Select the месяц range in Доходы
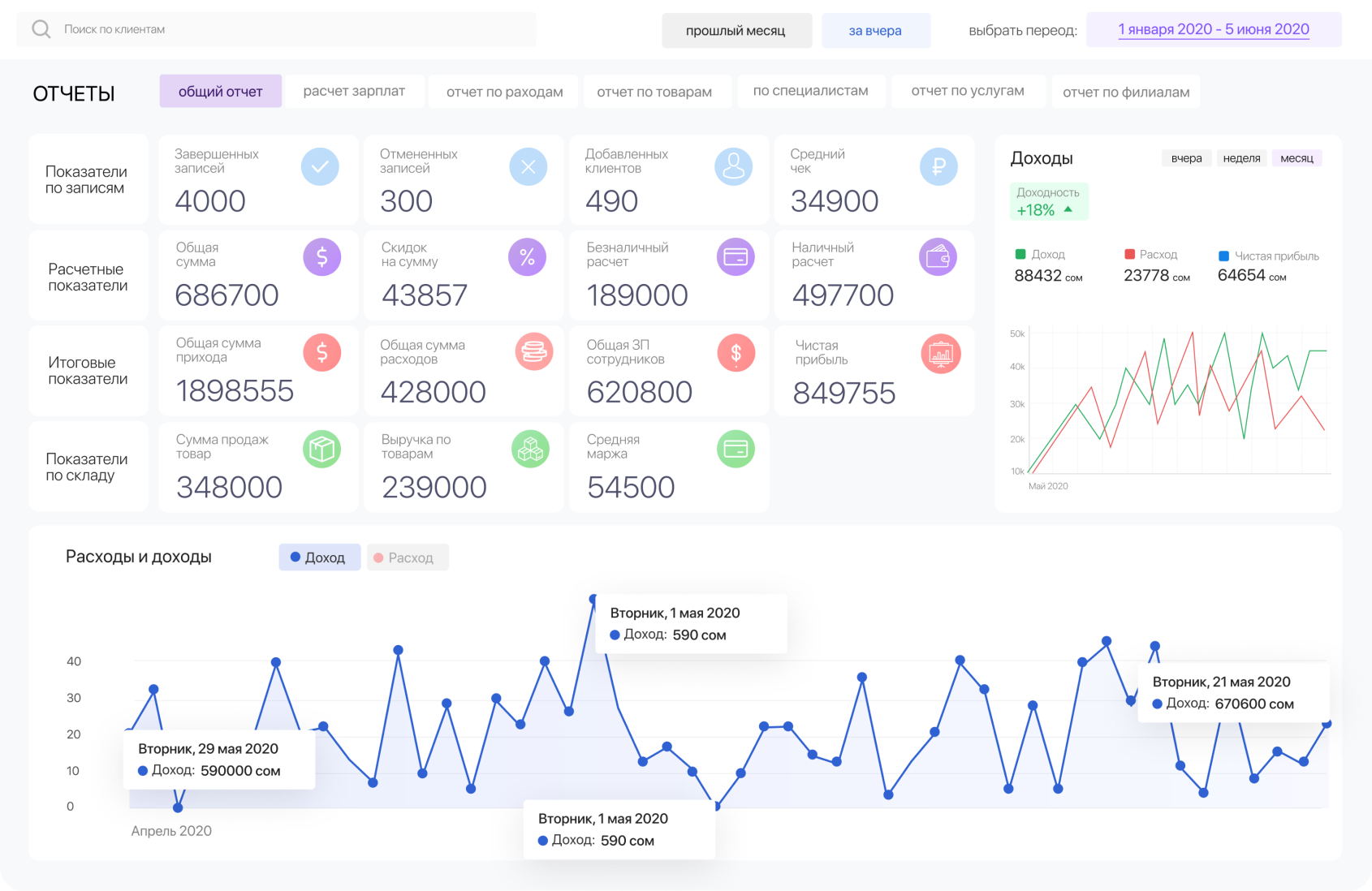 coord(1296,158)
